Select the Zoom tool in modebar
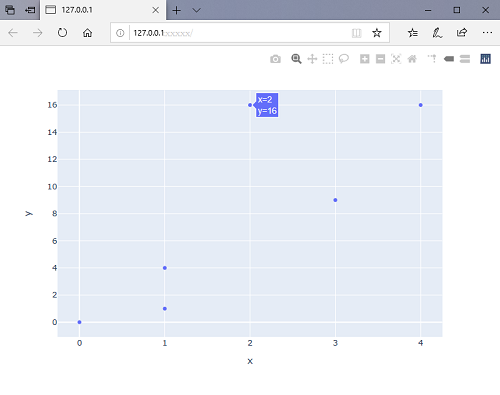 (296, 59)
